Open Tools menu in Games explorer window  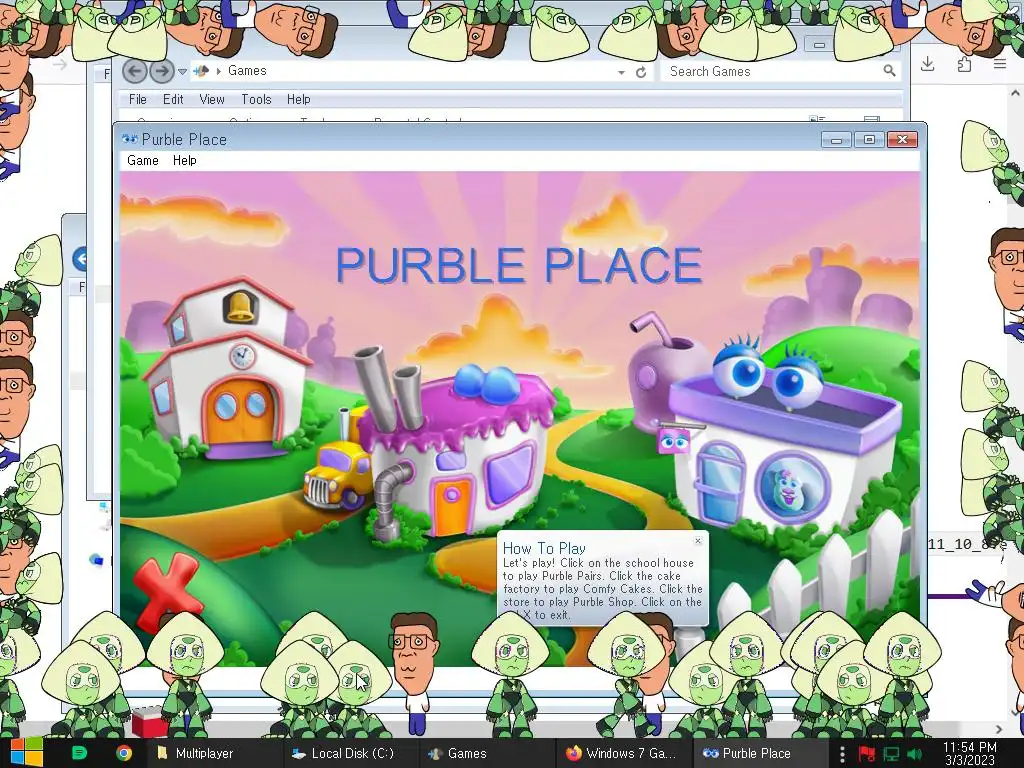tap(256, 99)
